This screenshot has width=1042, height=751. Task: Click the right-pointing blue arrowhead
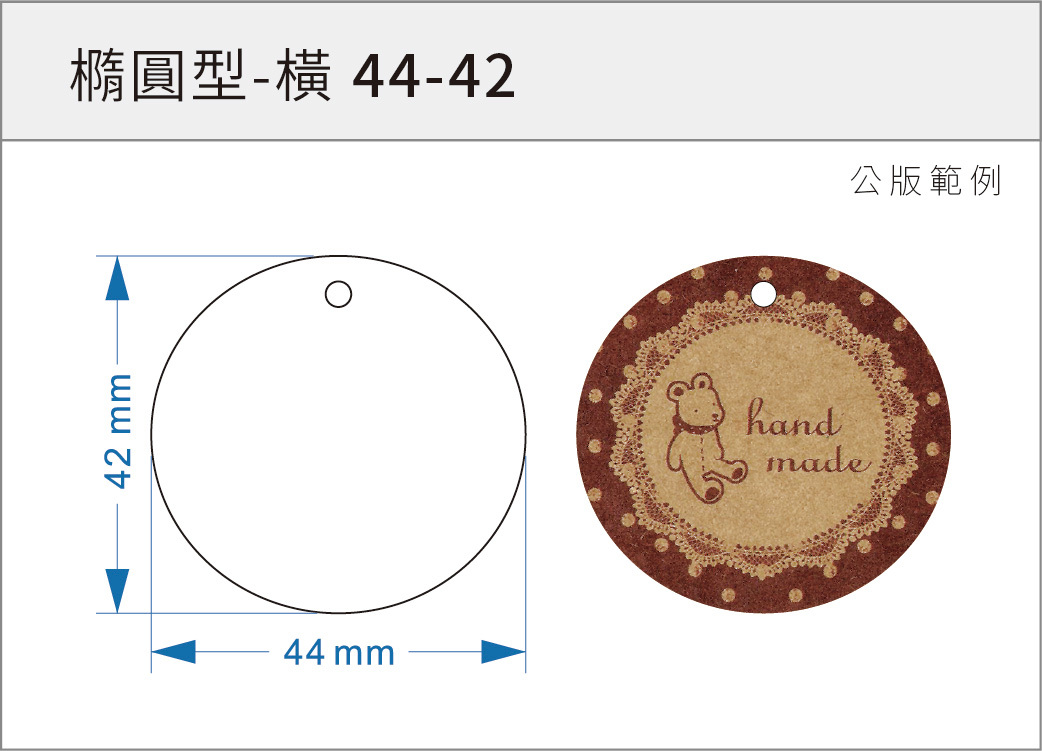click(503, 651)
